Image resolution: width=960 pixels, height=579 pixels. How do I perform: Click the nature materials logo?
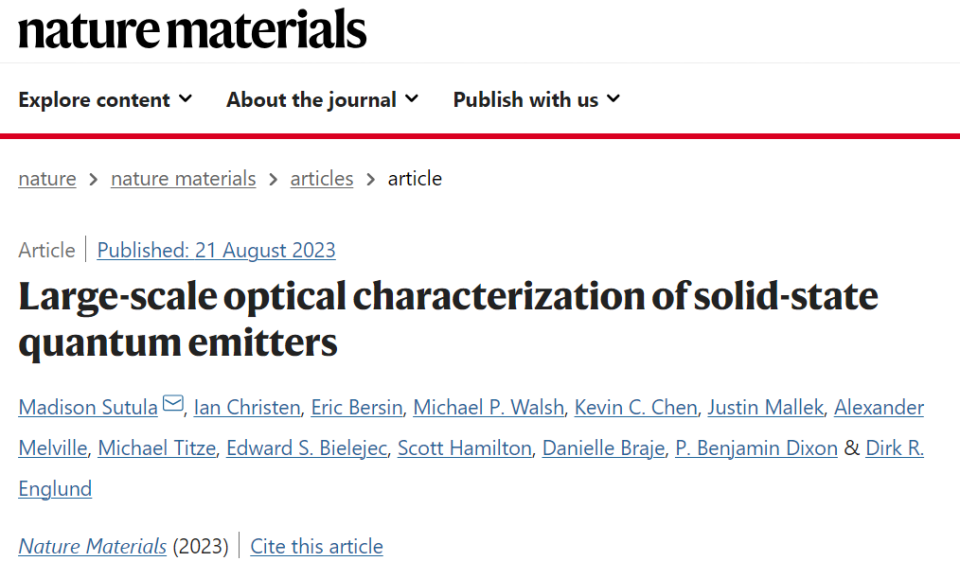192,29
